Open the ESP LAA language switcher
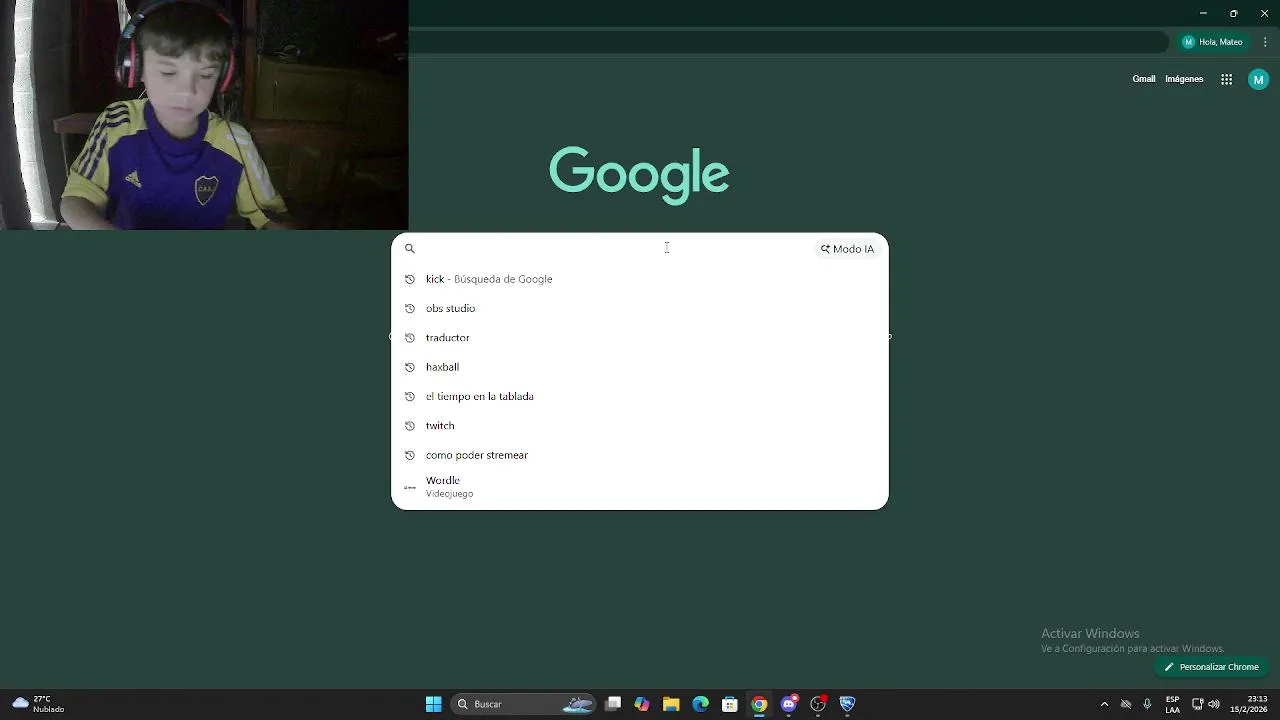Image resolution: width=1280 pixels, height=720 pixels. 1172,704
